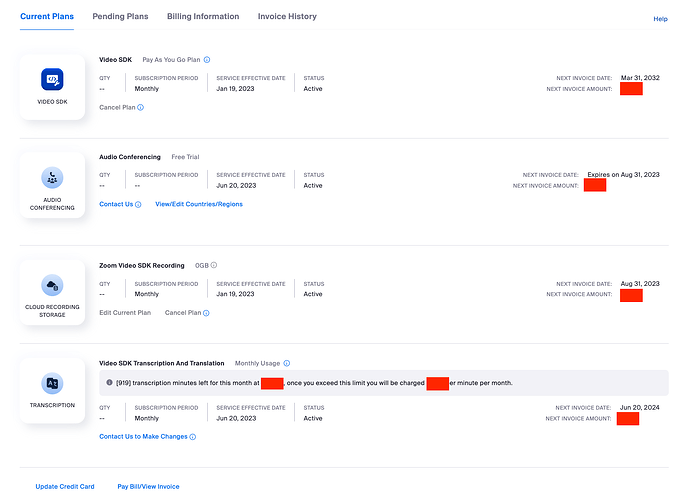
Task: Open the Help link
Action: [660, 19]
